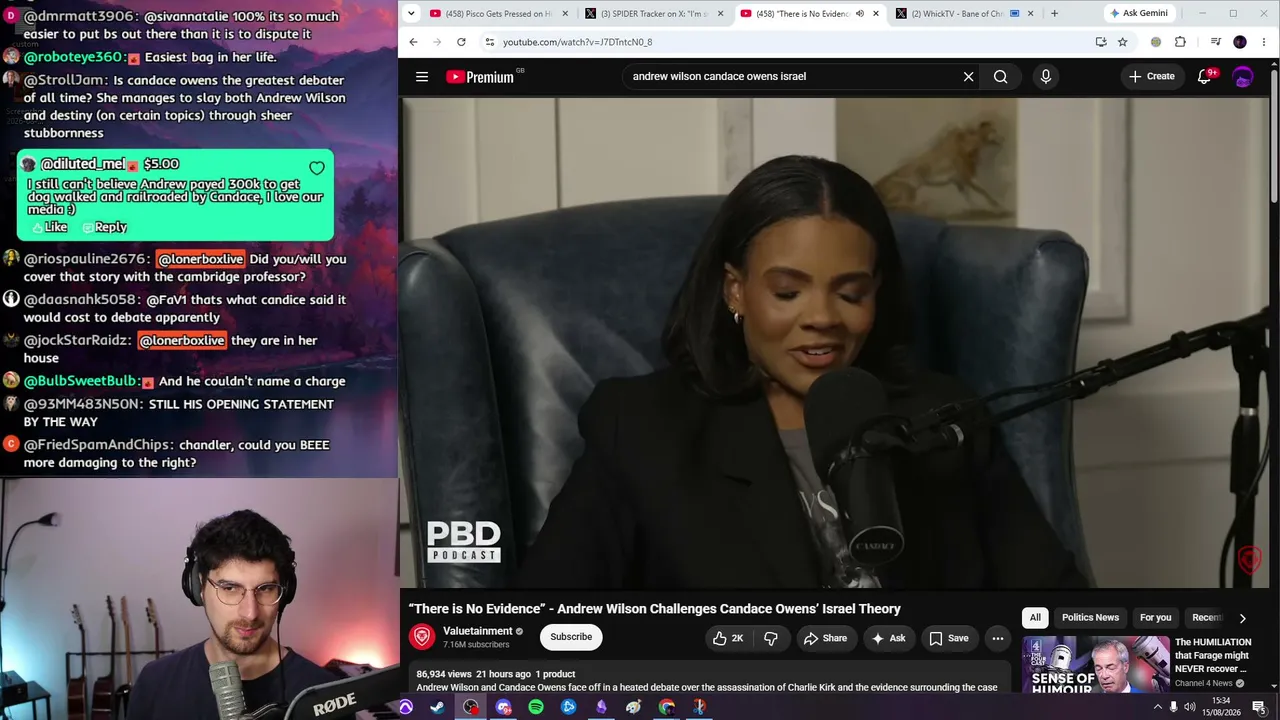This screenshot has height=720, width=1280.
Task: Bookmark this page with the star
Action: pos(1122,42)
